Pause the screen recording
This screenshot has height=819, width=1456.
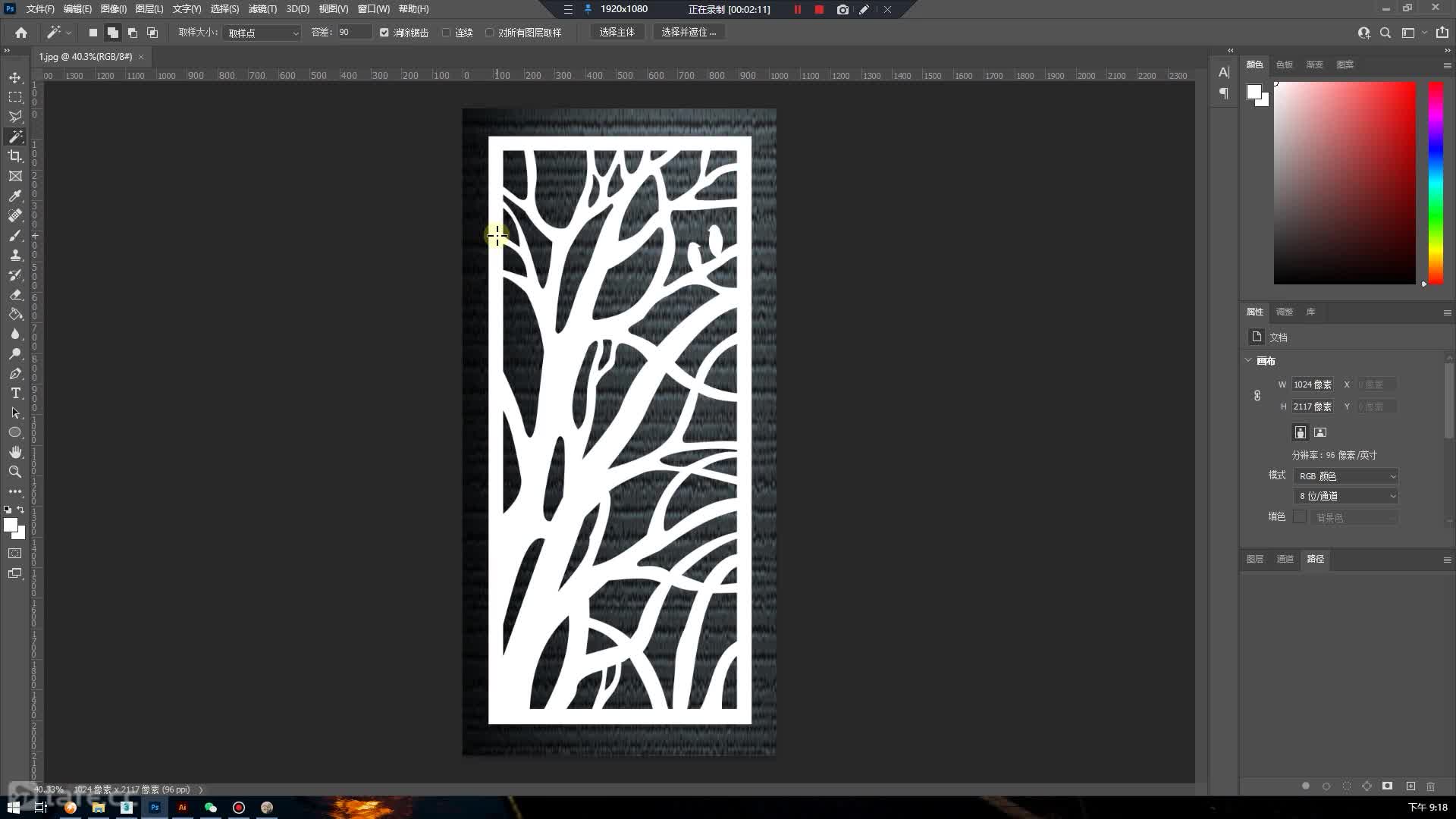point(798,10)
